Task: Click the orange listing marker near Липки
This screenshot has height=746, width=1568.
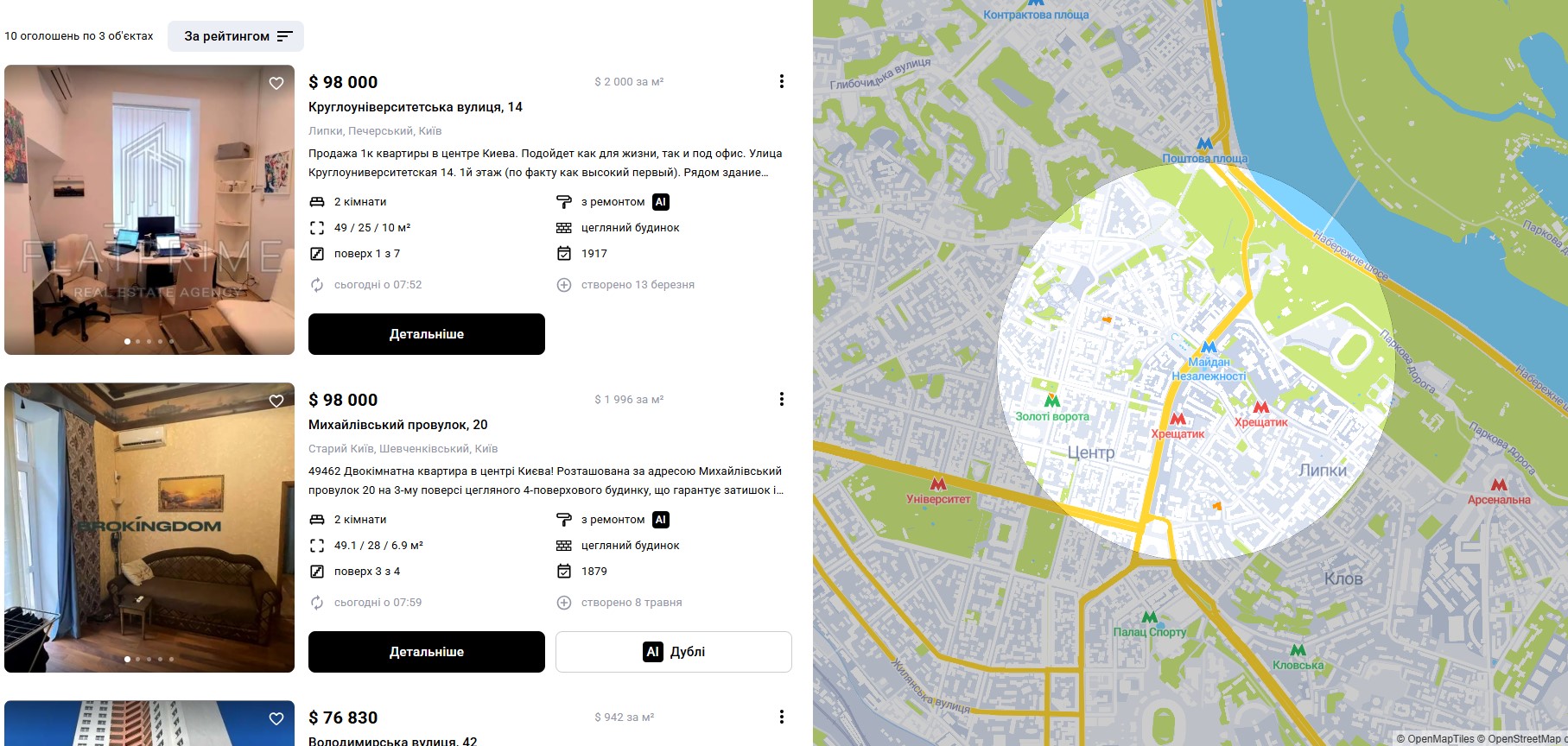Action: (x=1217, y=506)
